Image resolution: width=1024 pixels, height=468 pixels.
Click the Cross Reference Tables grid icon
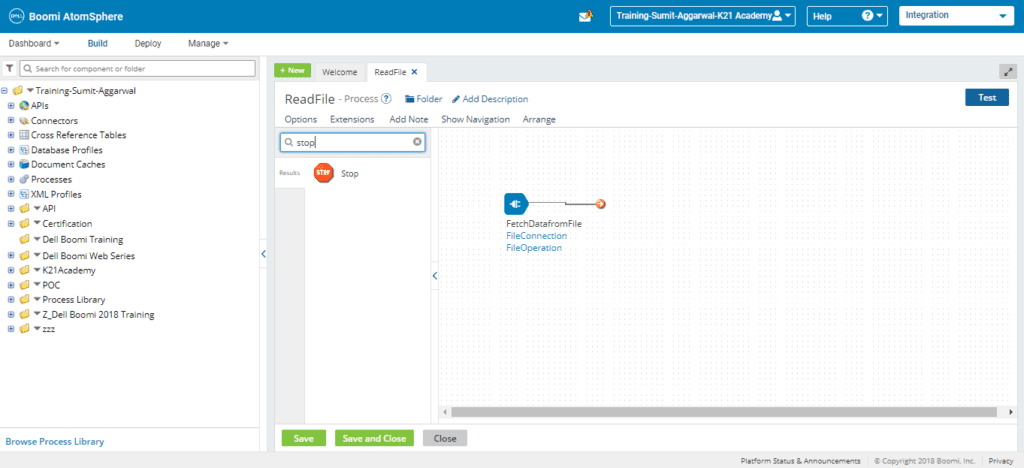[x=24, y=135]
